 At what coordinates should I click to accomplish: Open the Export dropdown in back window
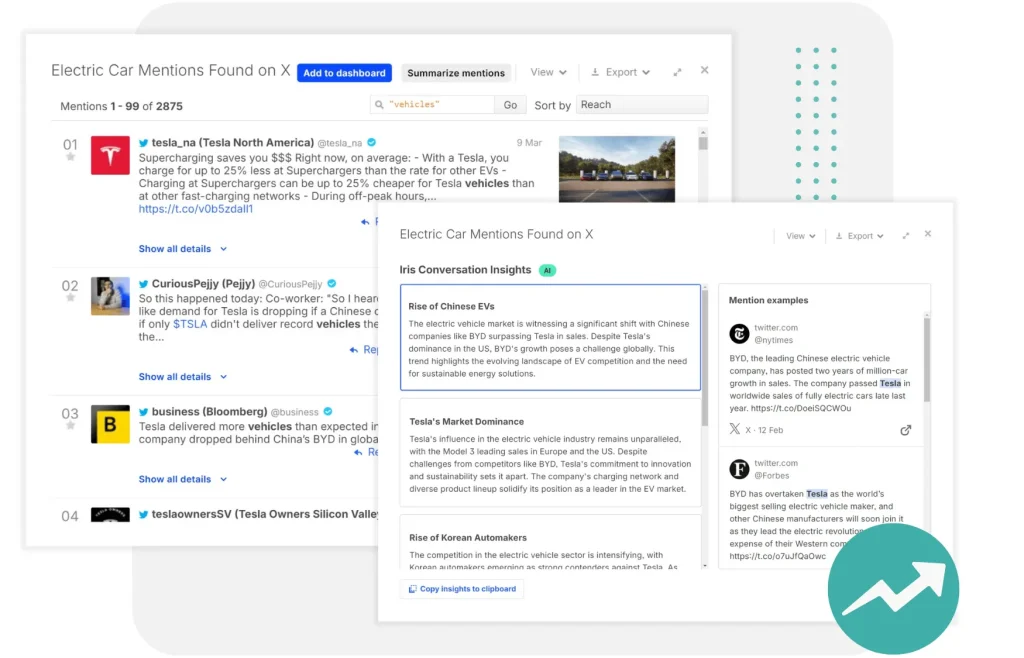coord(620,72)
